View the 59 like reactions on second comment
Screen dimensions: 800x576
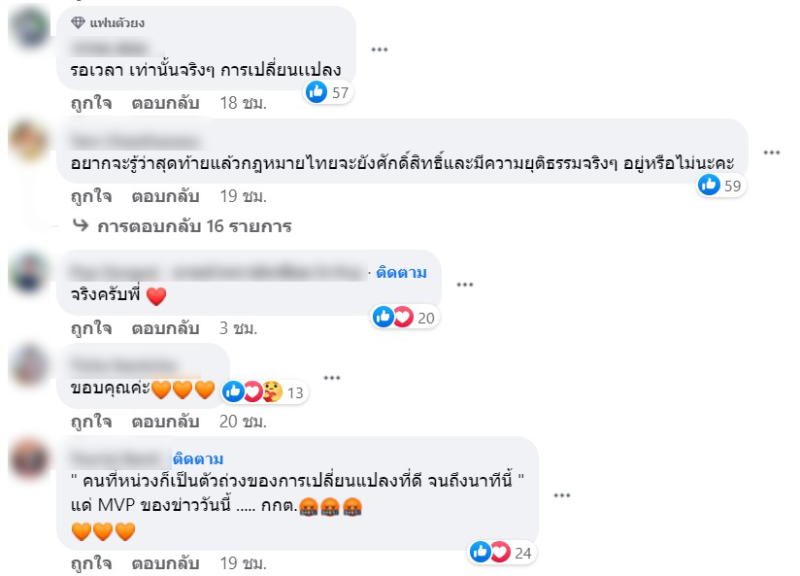719,185
